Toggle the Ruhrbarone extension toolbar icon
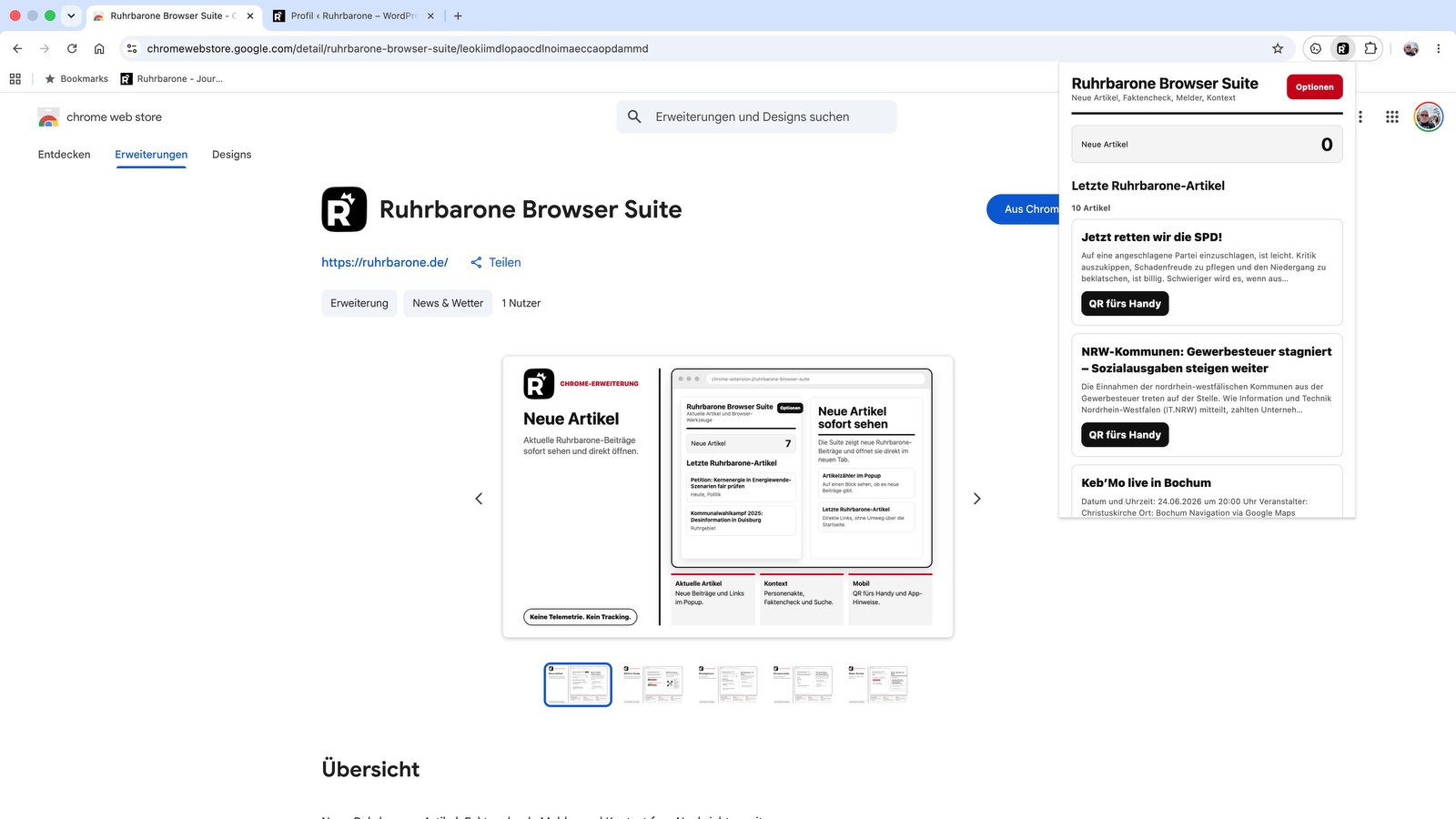This screenshot has width=1456, height=819. 1343,48
